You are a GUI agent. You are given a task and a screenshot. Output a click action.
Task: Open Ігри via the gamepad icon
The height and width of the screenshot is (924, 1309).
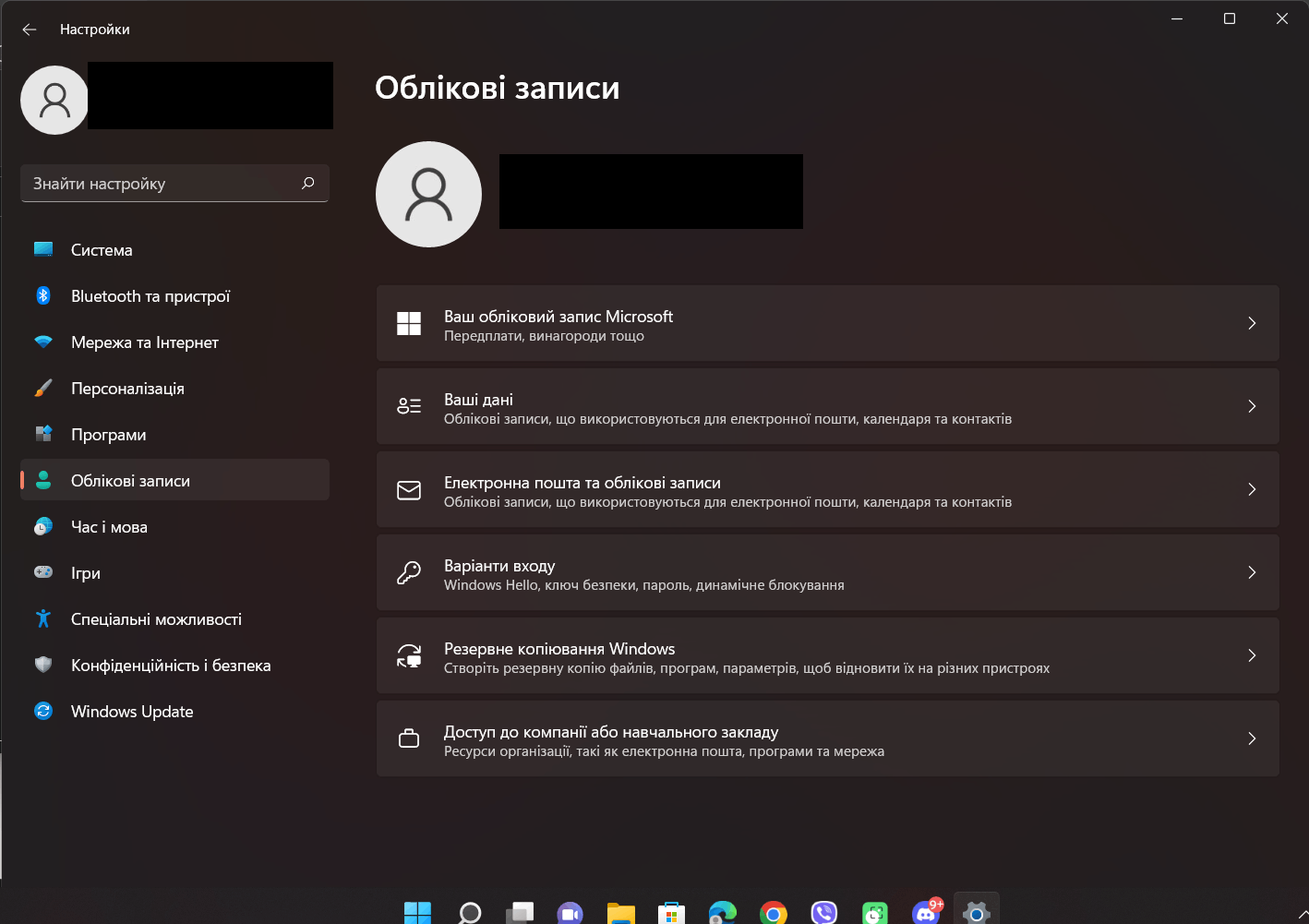[x=43, y=572]
